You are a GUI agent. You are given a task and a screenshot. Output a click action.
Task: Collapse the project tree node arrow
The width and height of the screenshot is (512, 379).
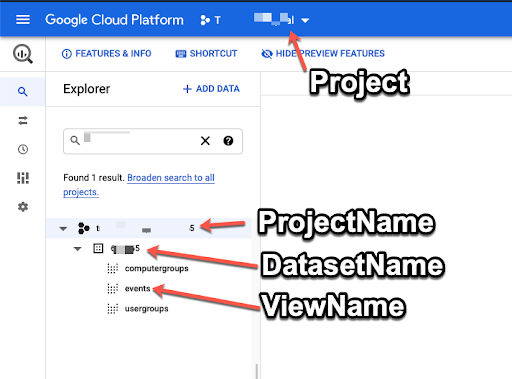[63, 229]
